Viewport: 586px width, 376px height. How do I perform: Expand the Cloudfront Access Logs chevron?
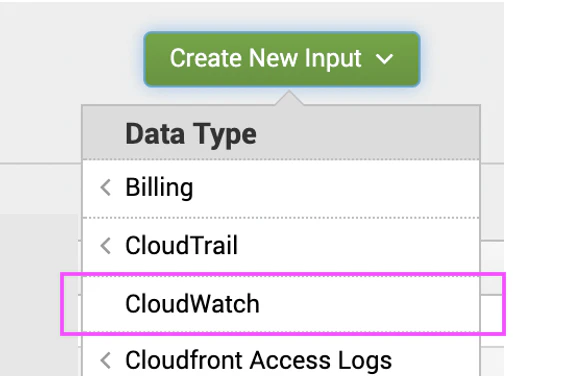pyautogui.click(x=106, y=360)
